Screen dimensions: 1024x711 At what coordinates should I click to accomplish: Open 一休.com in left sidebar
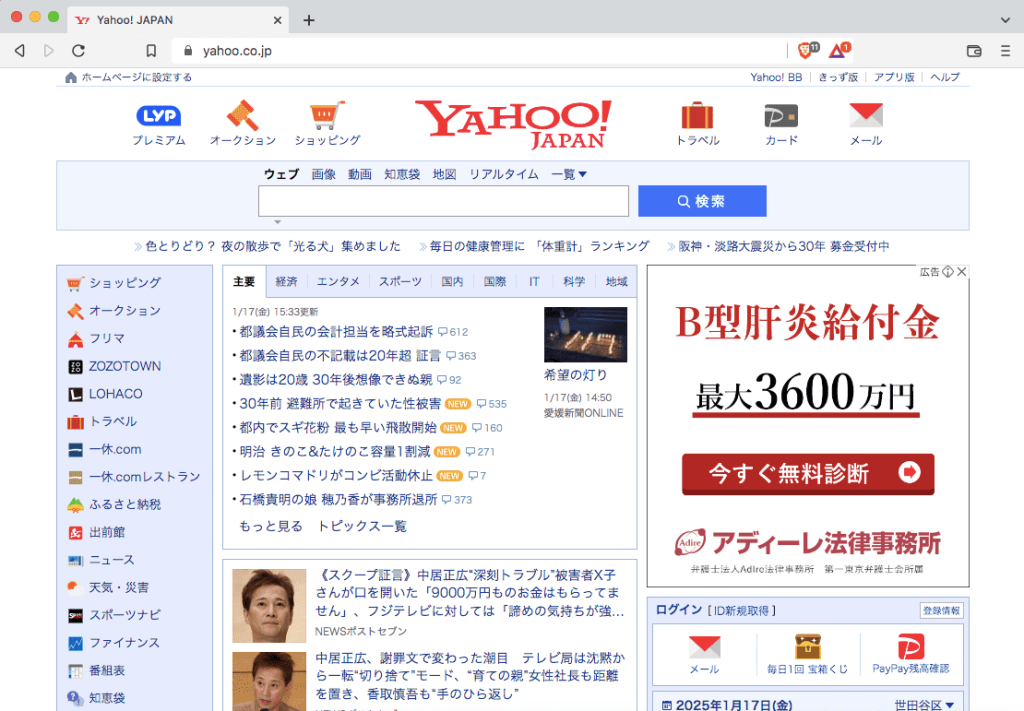104,449
